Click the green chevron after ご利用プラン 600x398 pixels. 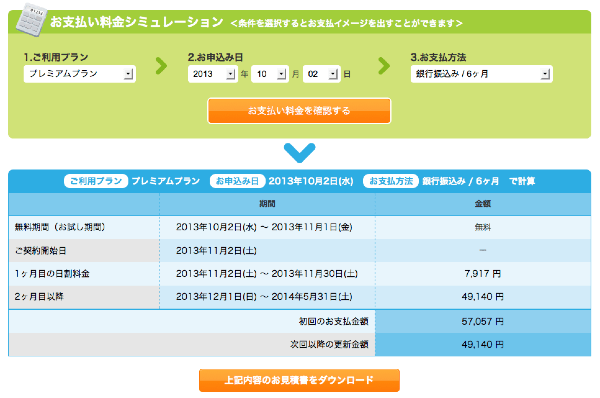tap(161, 66)
